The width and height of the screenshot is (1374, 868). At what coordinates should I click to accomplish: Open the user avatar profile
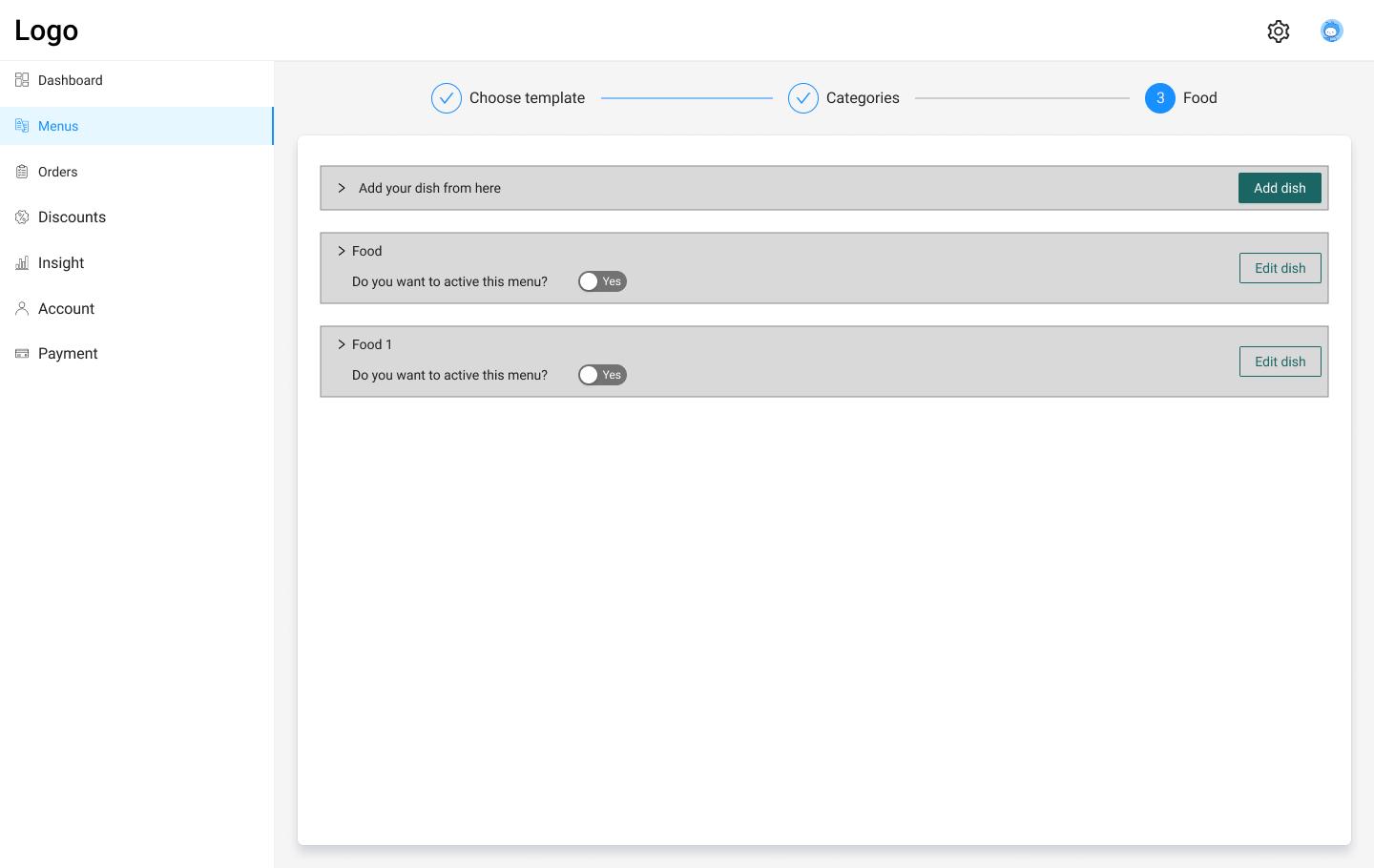click(x=1332, y=31)
